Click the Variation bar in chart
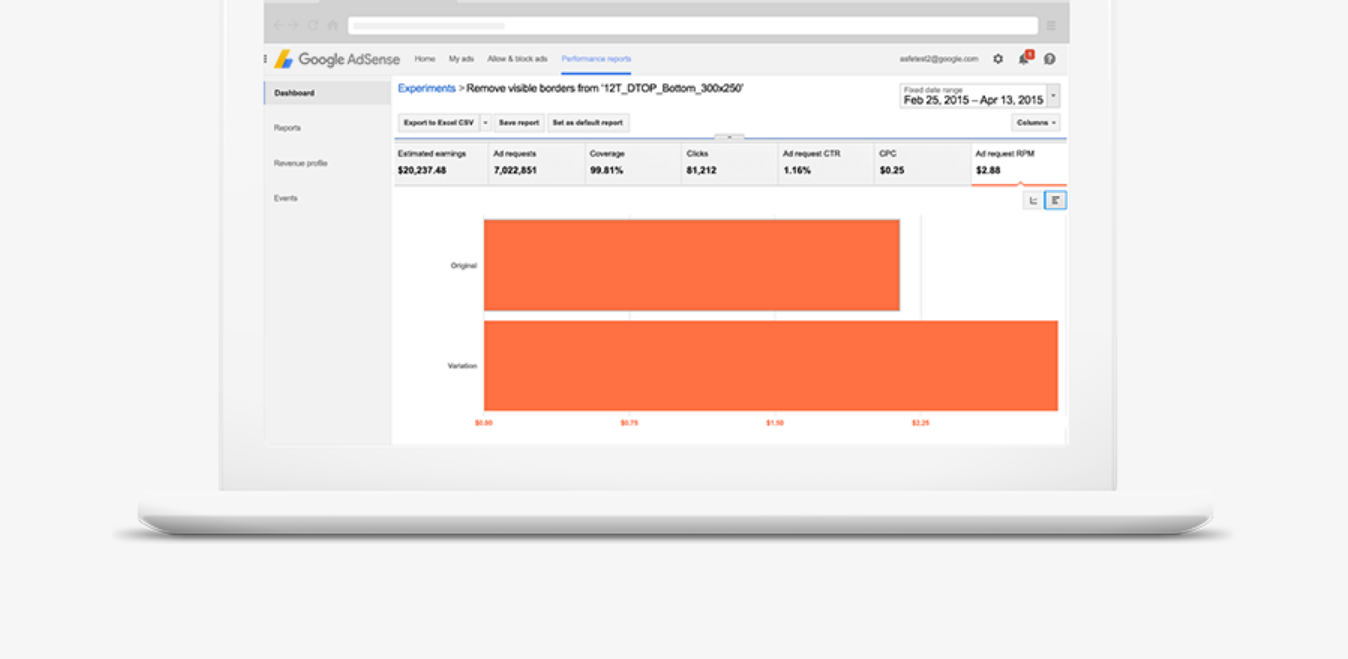Viewport: 1348px width, 659px height. click(x=771, y=366)
